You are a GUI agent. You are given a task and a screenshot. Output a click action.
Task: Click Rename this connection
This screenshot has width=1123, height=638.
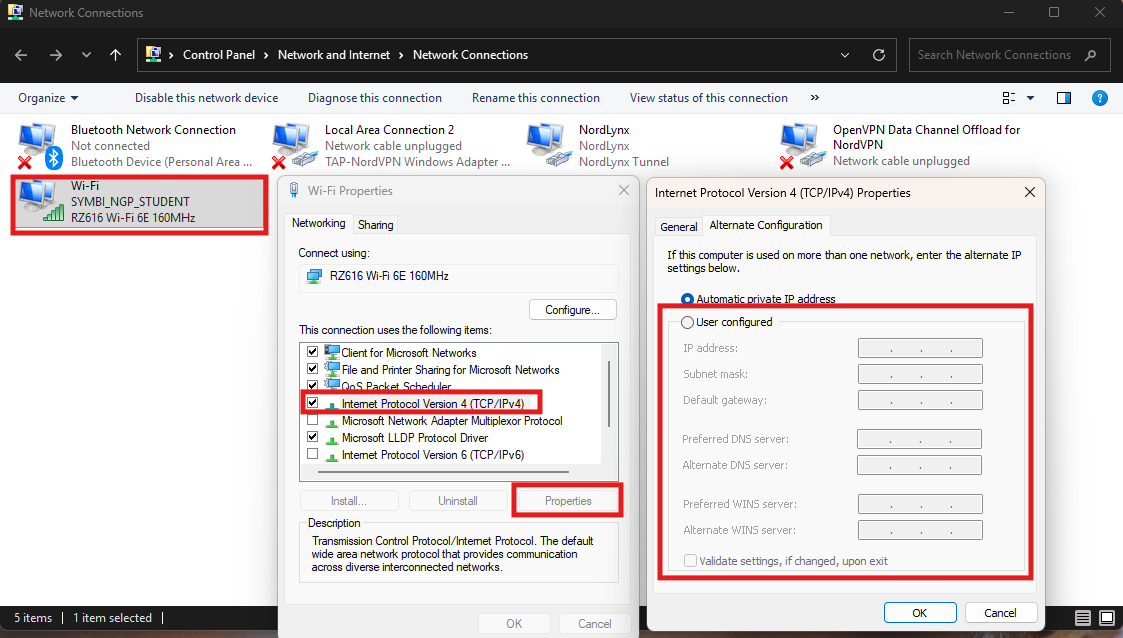(x=536, y=98)
